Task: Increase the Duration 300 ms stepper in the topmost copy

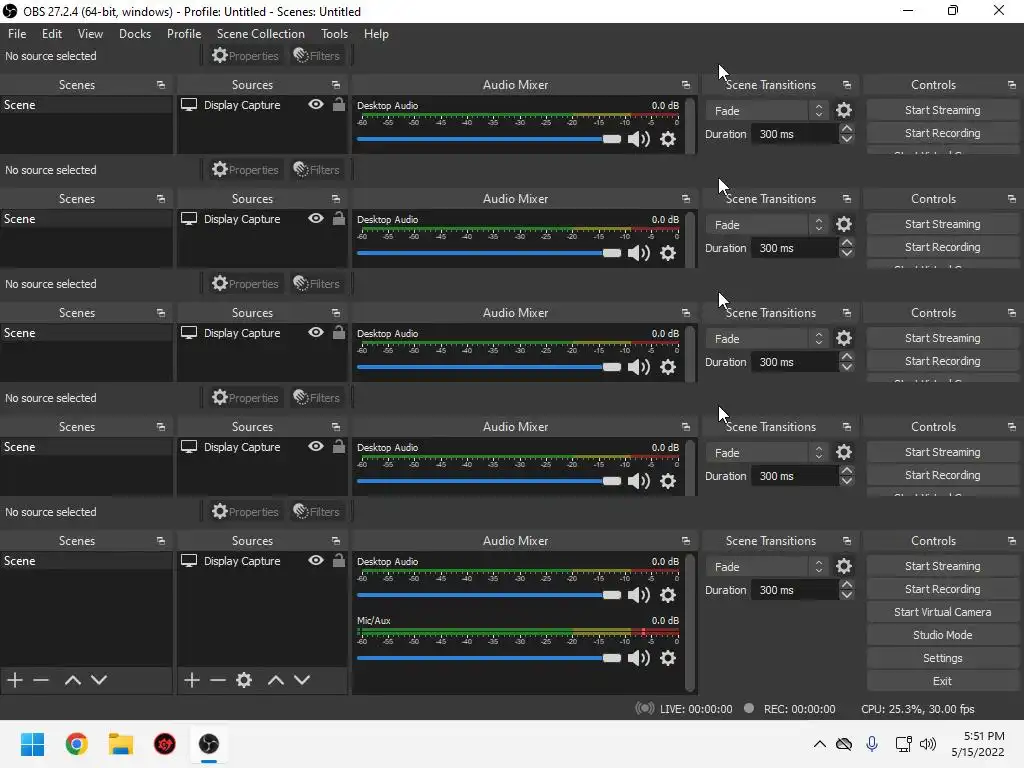Action: (846, 129)
